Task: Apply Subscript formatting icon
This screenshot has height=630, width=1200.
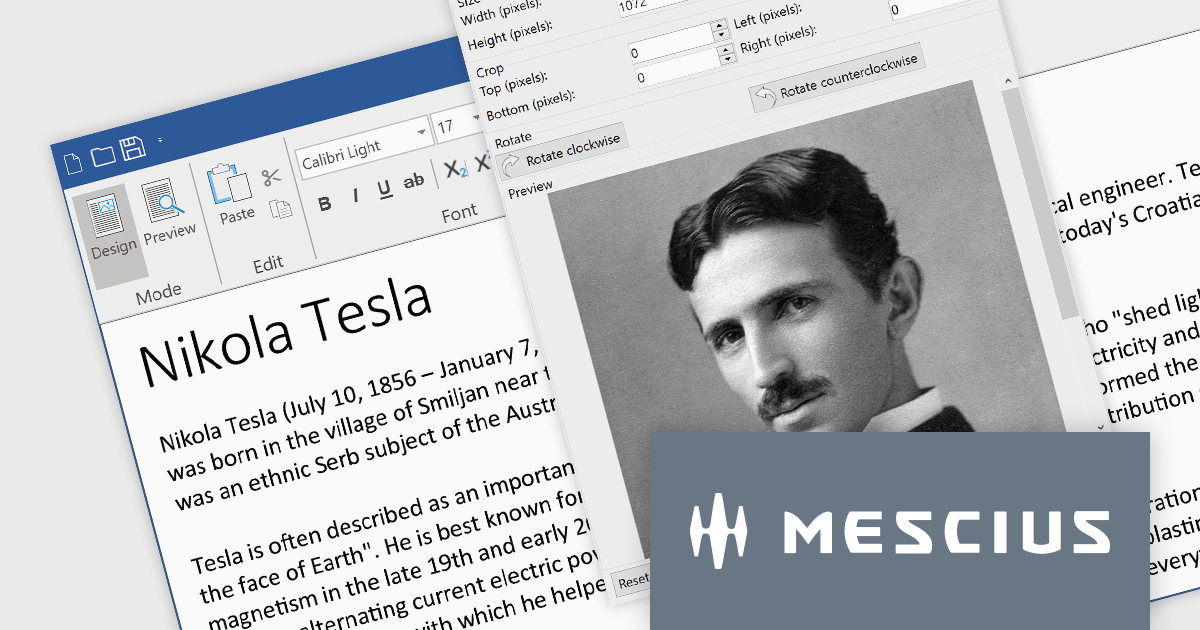Action: pyautogui.click(x=455, y=170)
